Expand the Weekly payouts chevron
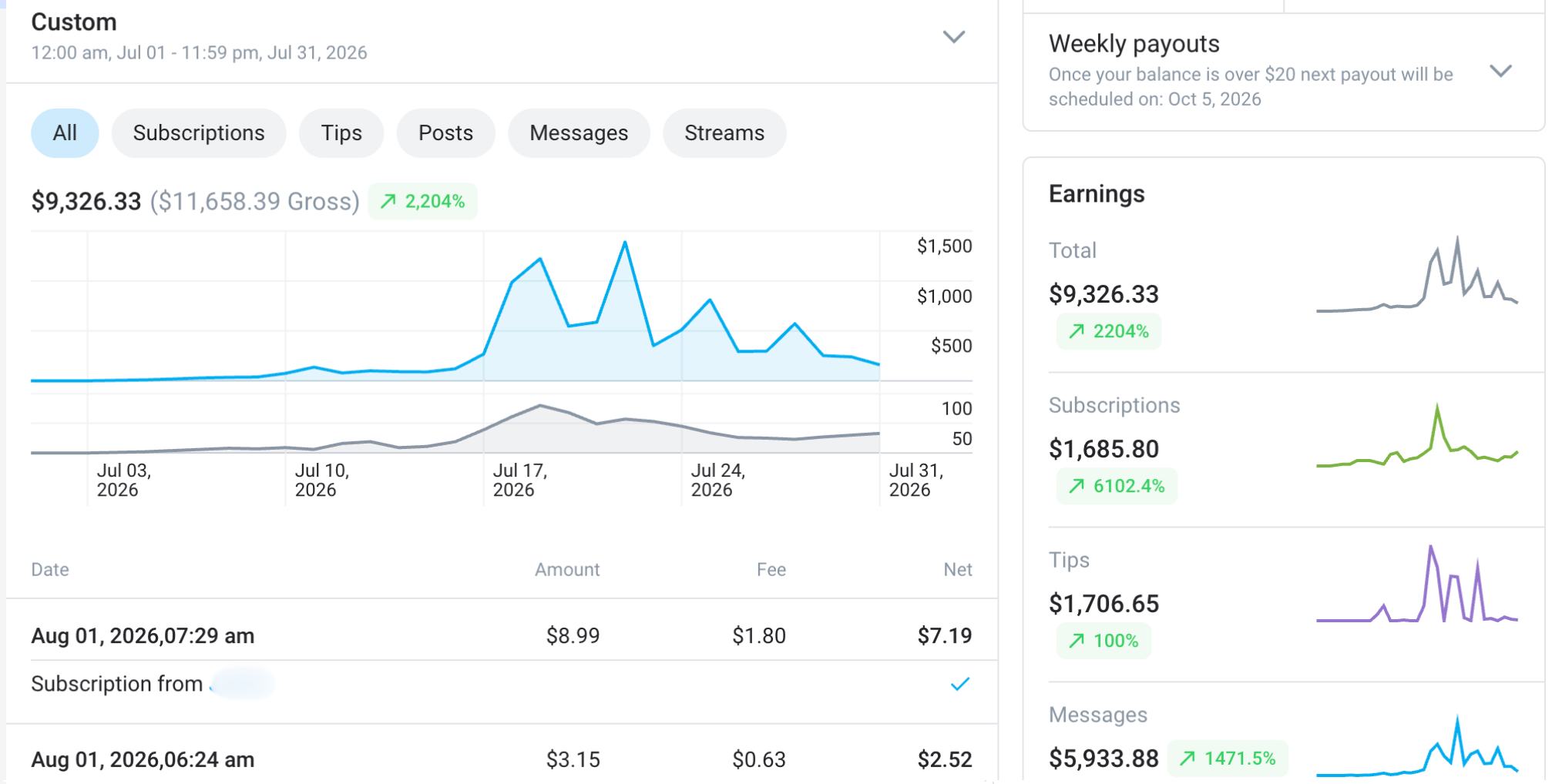The height and width of the screenshot is (784, 1552). click(x=1500, y=71)
